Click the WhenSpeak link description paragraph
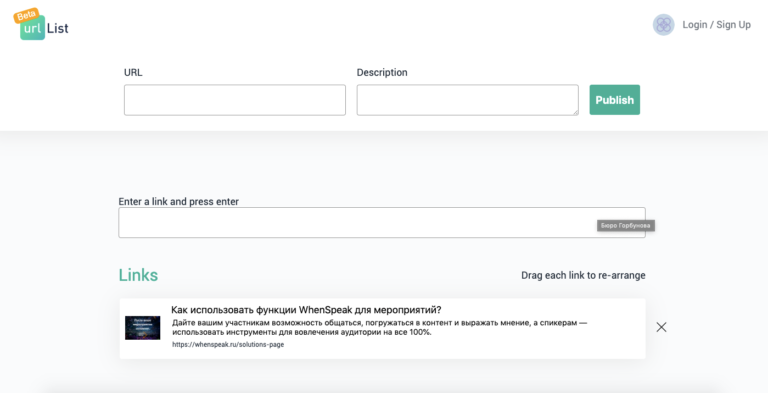 pos(380,327)
